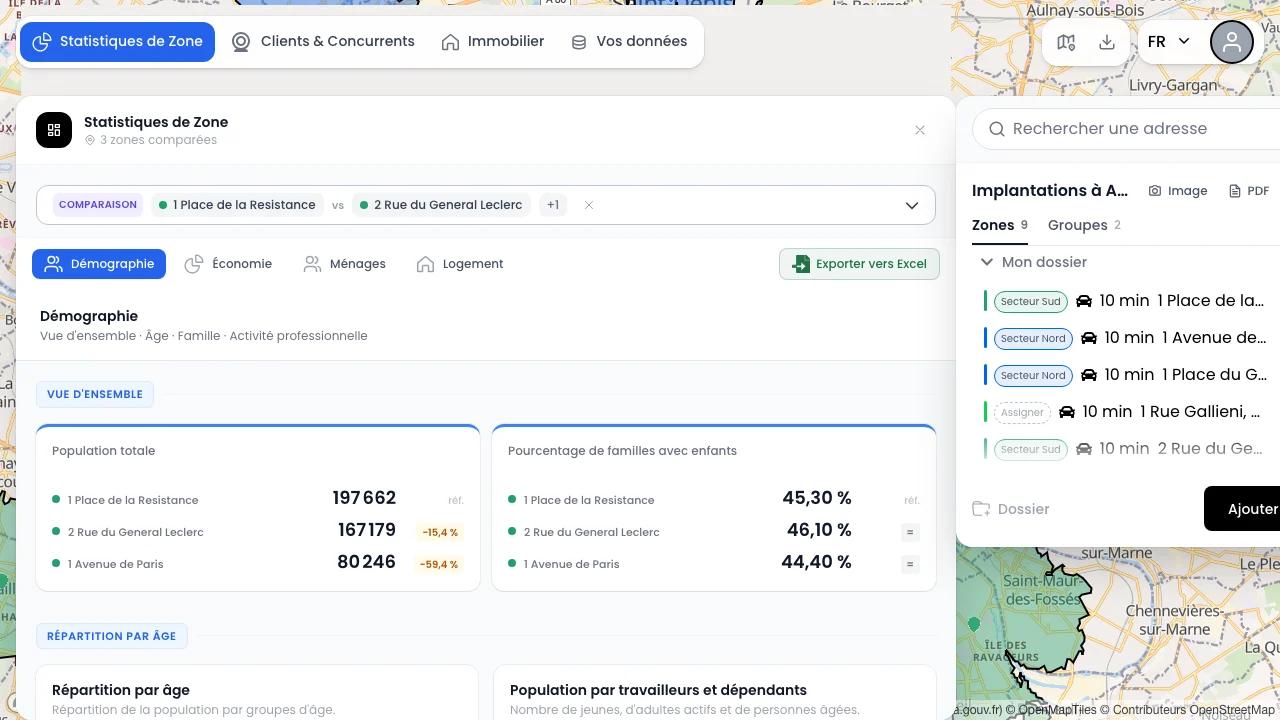Switch to the Économie sub-tab
Viewport: 1280px width, 720px height.
click(228, 264)
